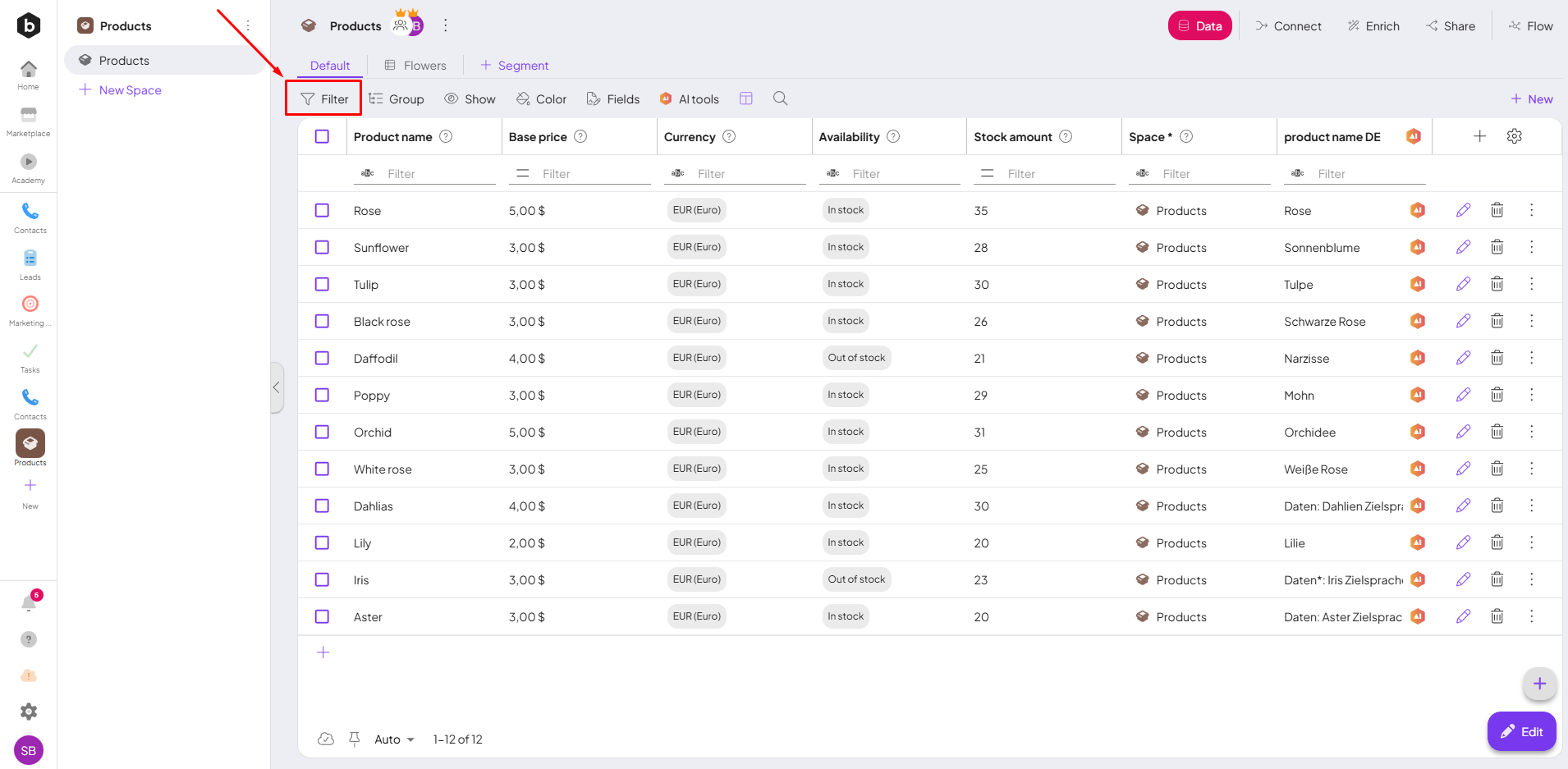Open the Color tool in toolbar

tap(541, 98)
